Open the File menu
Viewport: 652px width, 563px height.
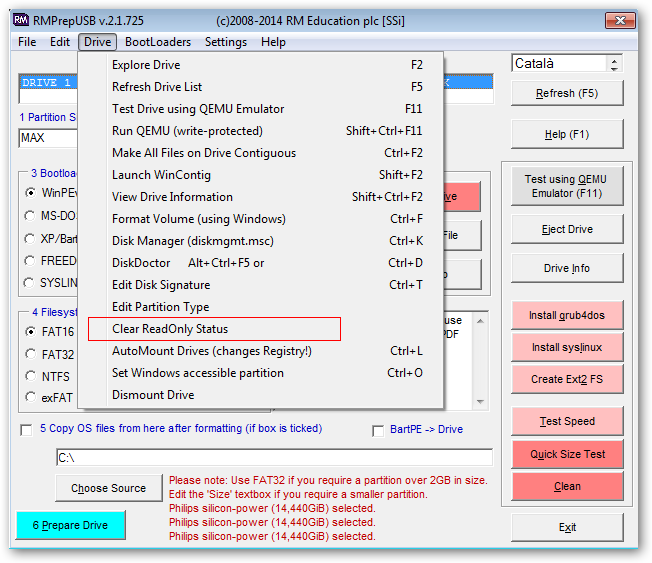pos(27,42)
